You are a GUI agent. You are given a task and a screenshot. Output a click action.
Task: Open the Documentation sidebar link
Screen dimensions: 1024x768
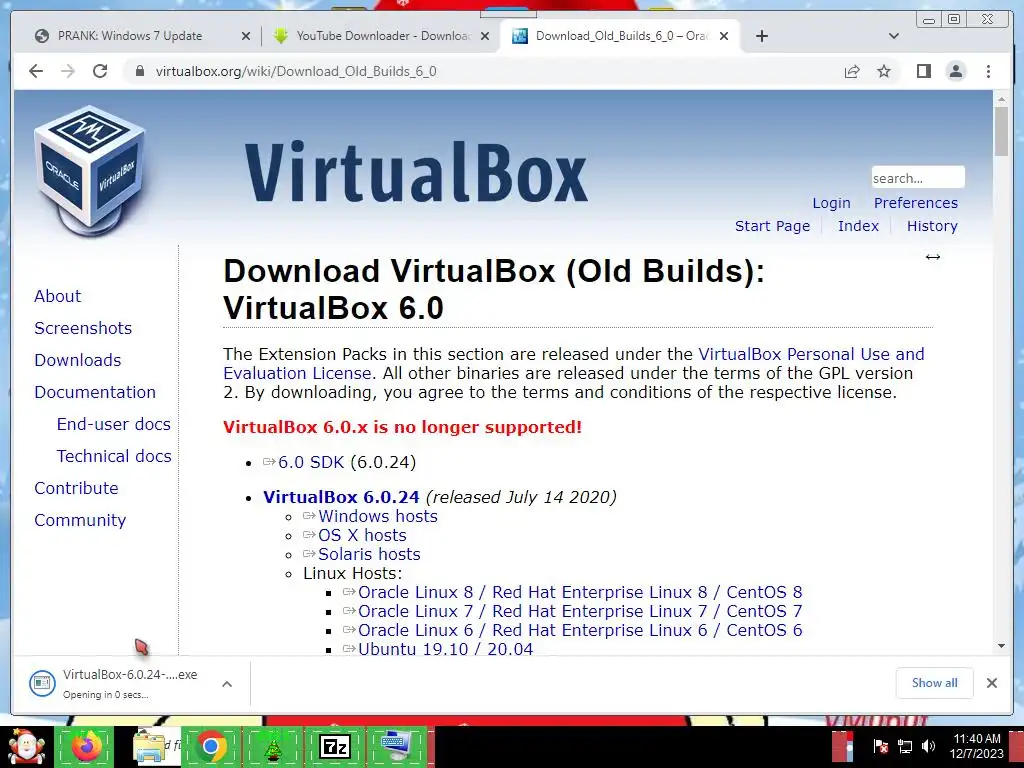click(95, 392)
